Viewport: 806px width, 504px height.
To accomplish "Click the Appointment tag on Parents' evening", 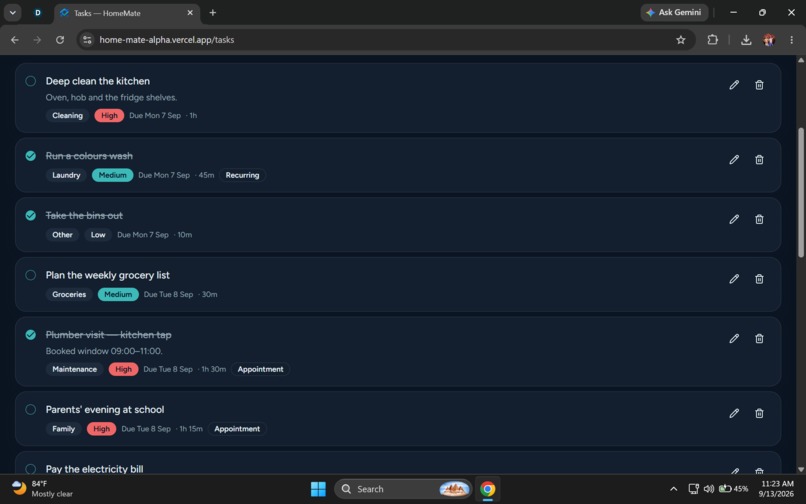I will click(237, 428).
